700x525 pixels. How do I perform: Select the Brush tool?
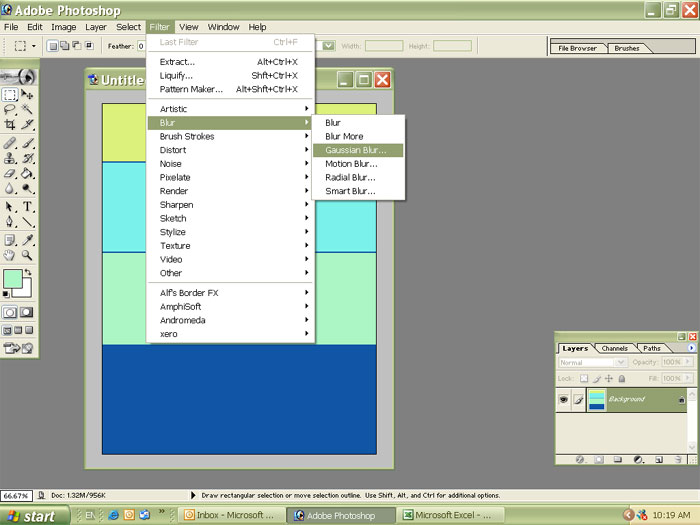[x=27, y=143]
